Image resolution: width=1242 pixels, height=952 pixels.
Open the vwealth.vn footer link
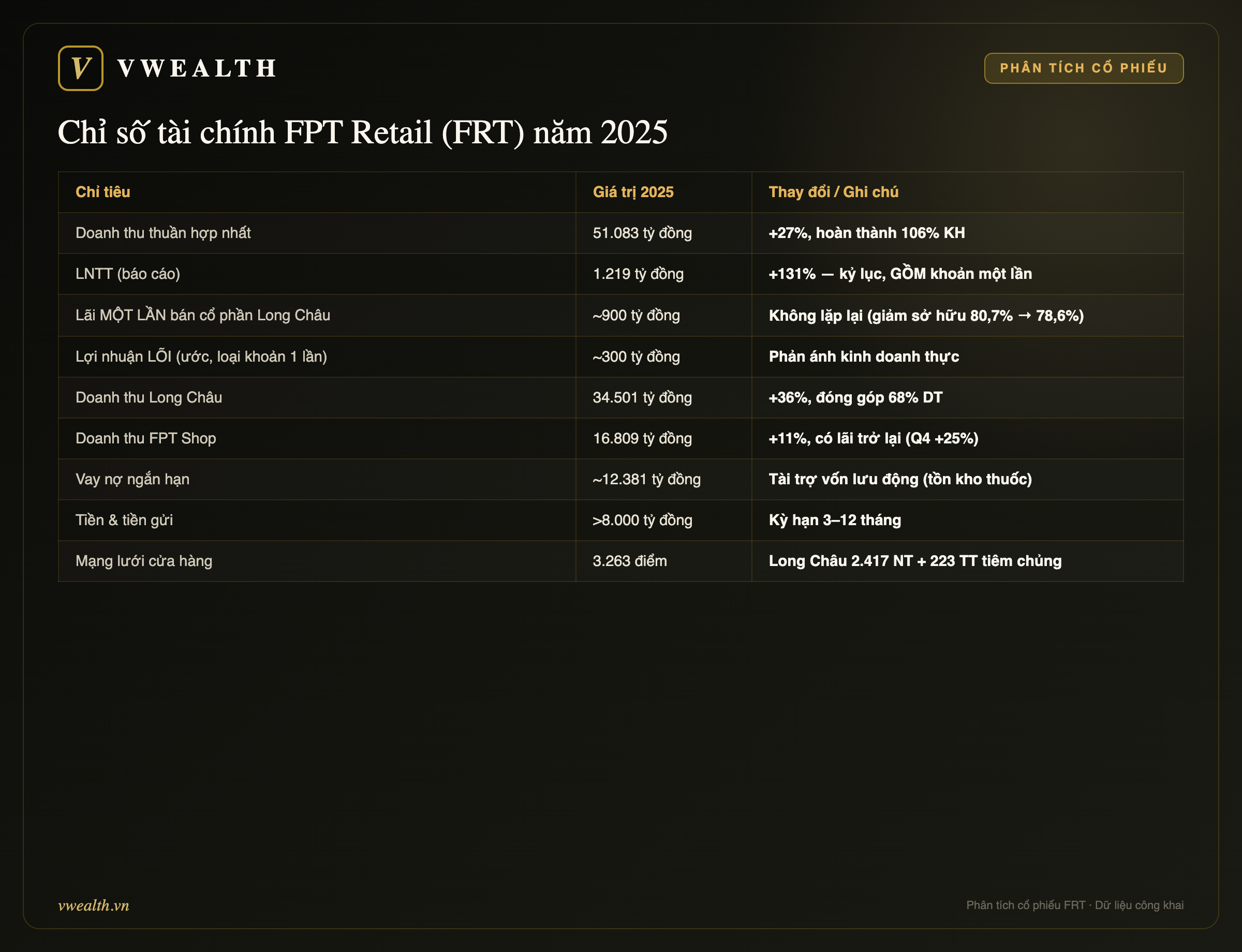pyautogui.click(x=94, y=905)
